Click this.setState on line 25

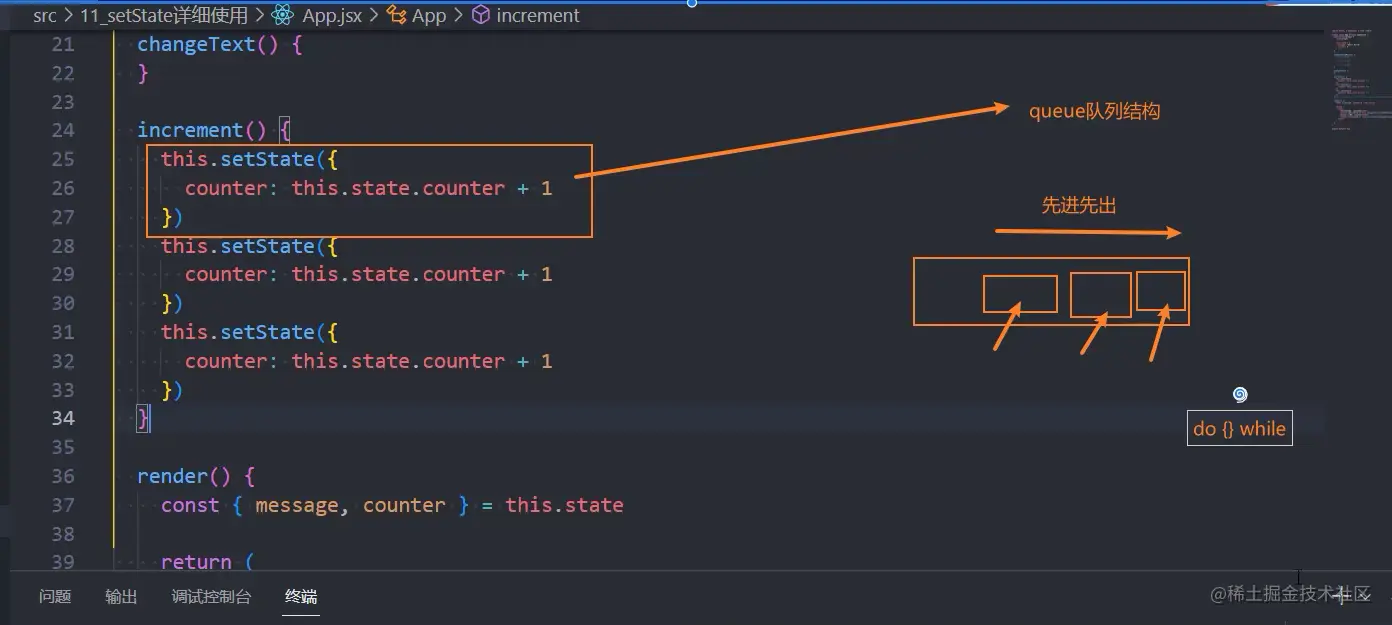[x=238, y=159]
